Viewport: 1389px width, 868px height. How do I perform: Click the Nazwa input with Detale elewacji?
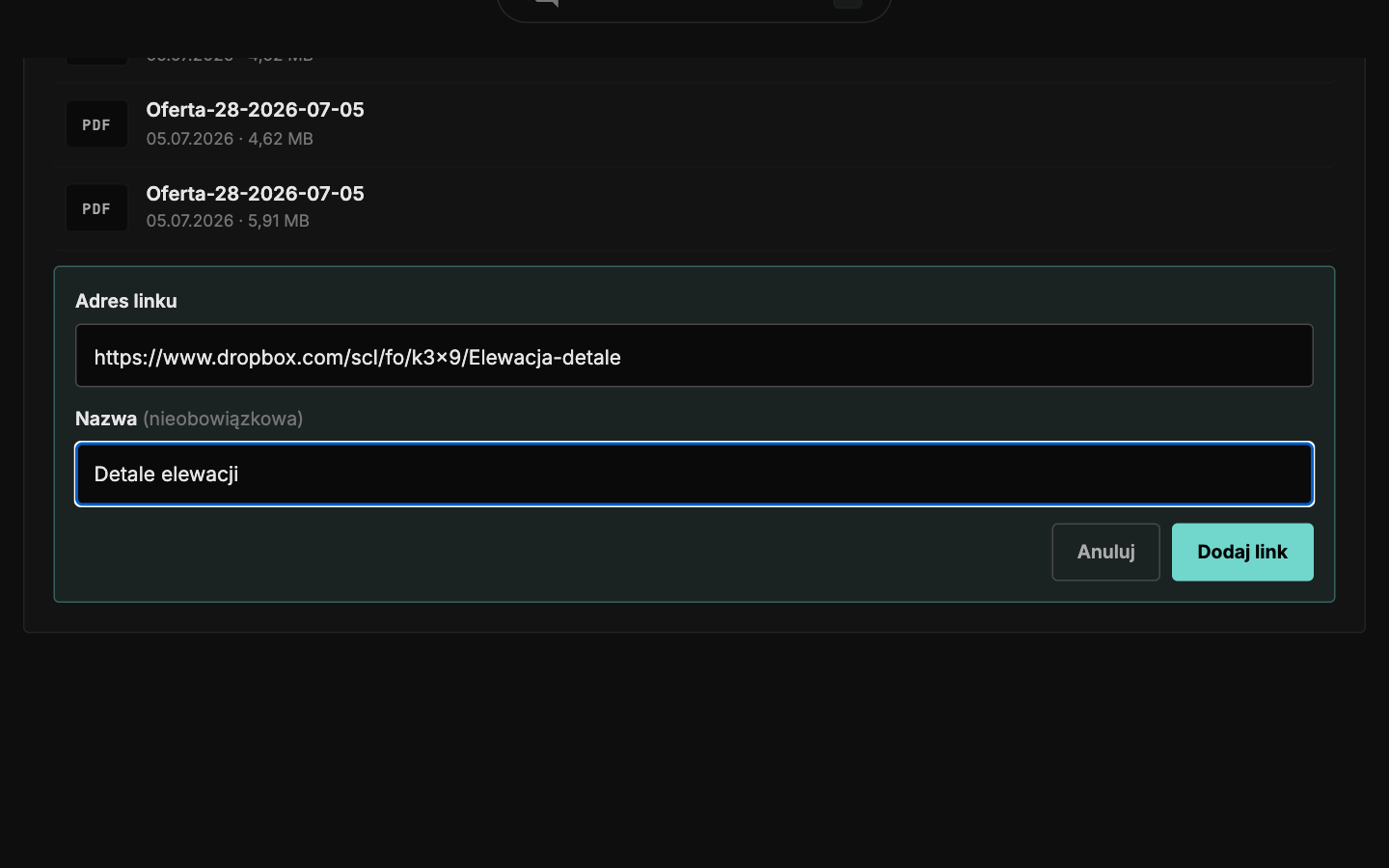(694, 474)
